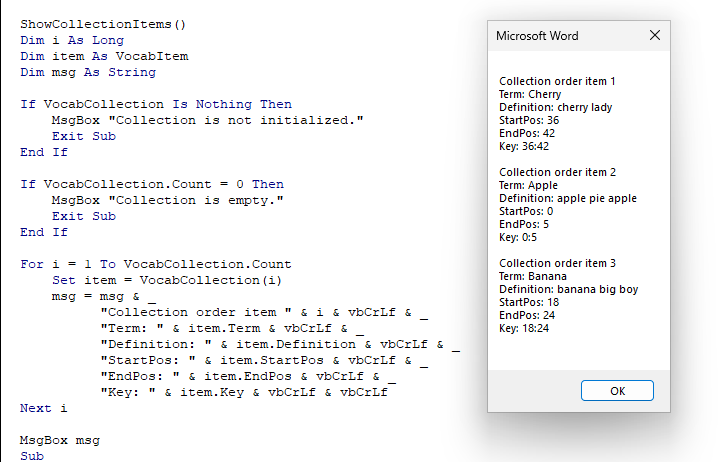Click the '"Collection order item "' code line
Screen dimensions: 722x462
coord(264,312)
